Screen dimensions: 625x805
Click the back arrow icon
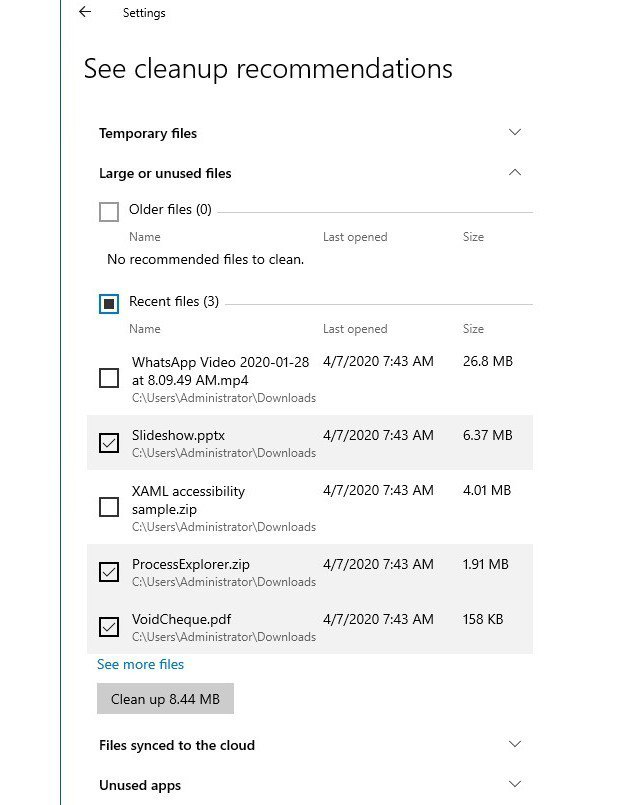pos(85,12)
